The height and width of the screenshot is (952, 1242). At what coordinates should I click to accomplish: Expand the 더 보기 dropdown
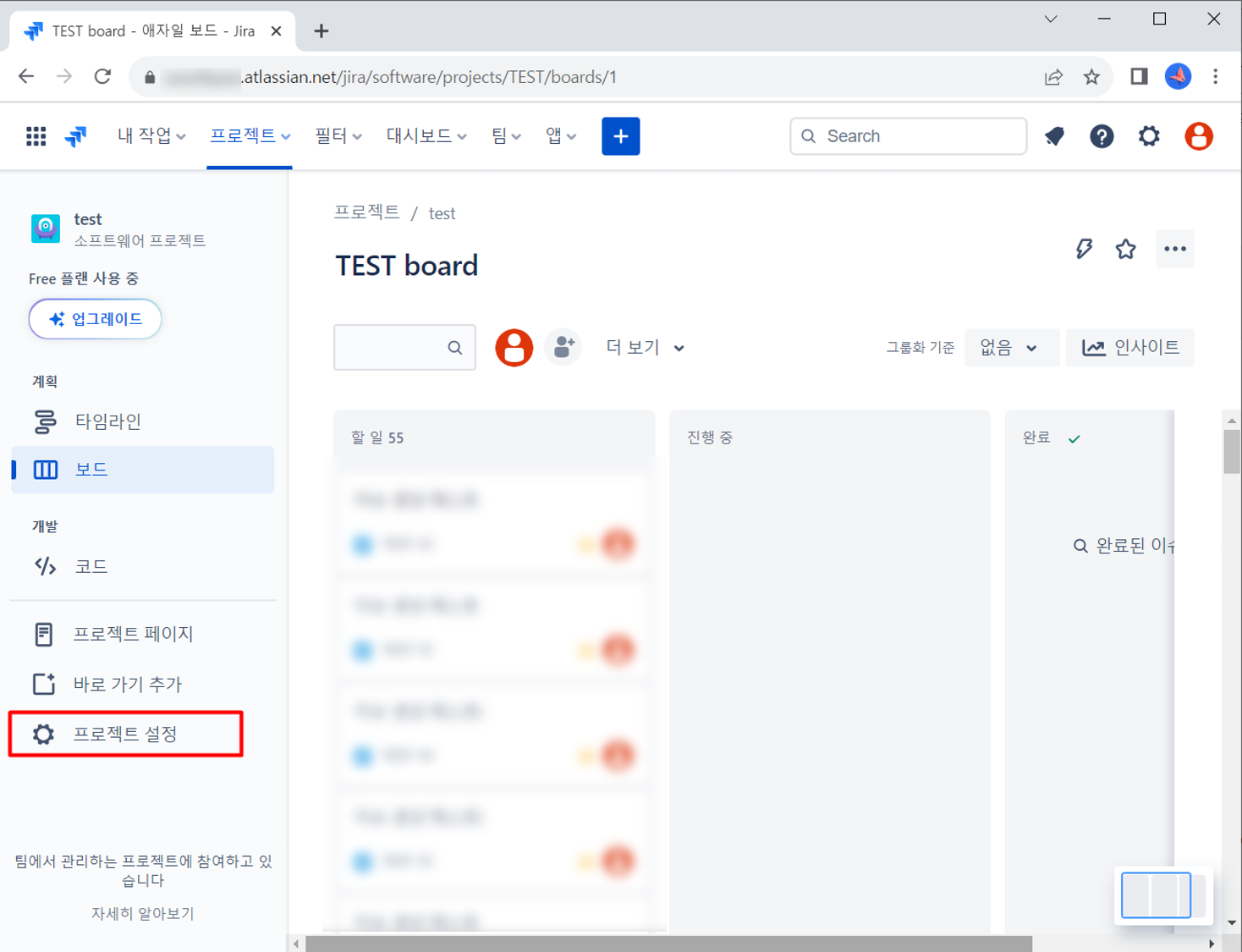pos(645,348)
